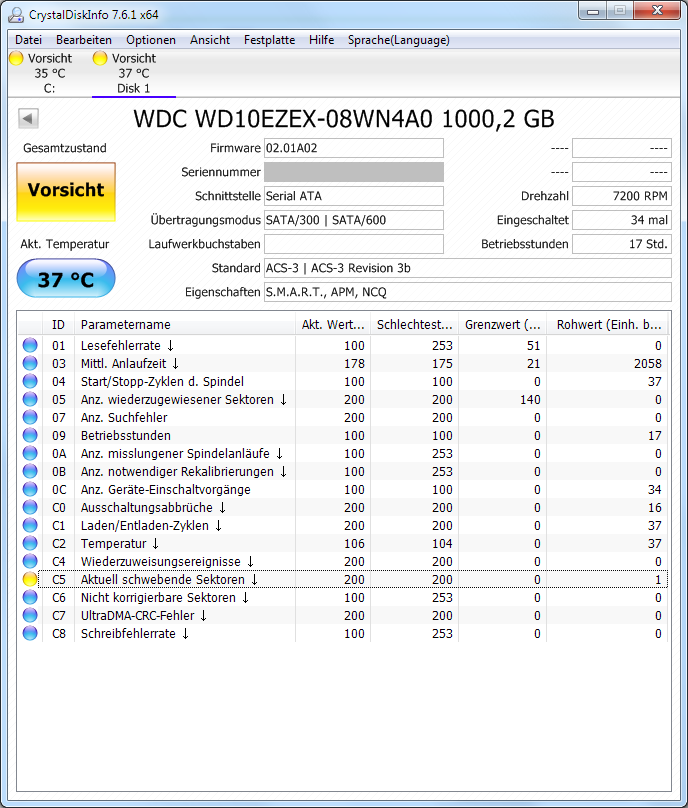The height and width of the screenshot is (808, 688).
Task: Click the orb for Anz. notwendiger Rekalibrierungen
Action: 30,471
